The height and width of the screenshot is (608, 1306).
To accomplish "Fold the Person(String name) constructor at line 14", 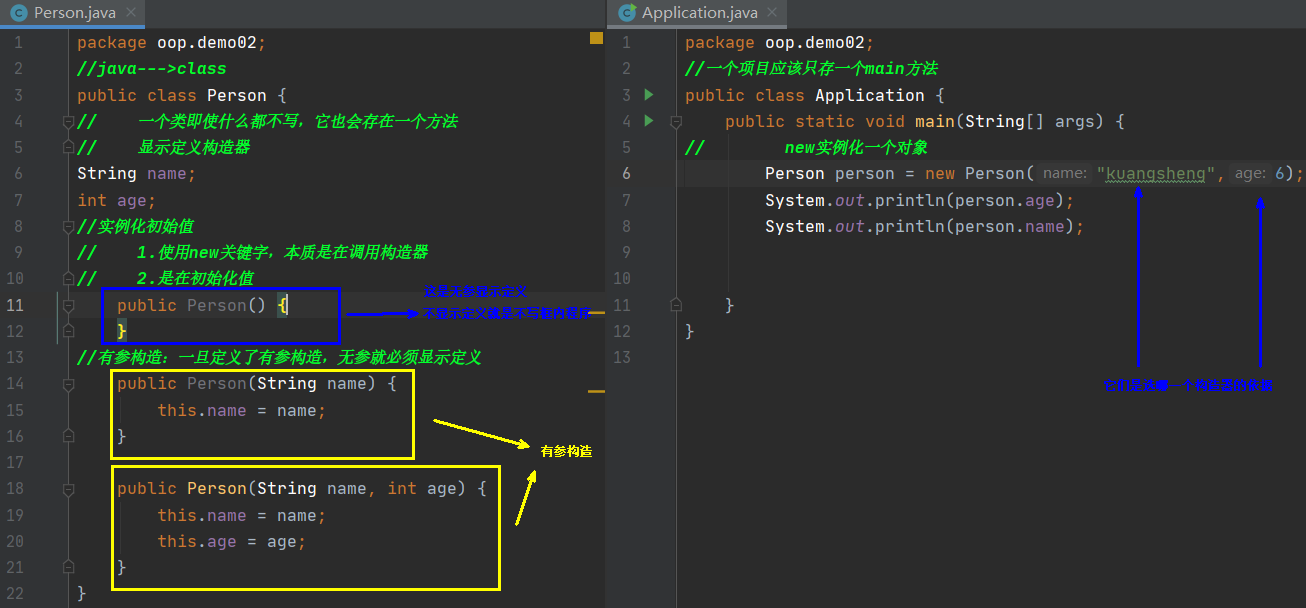I will tap(68, 384).
